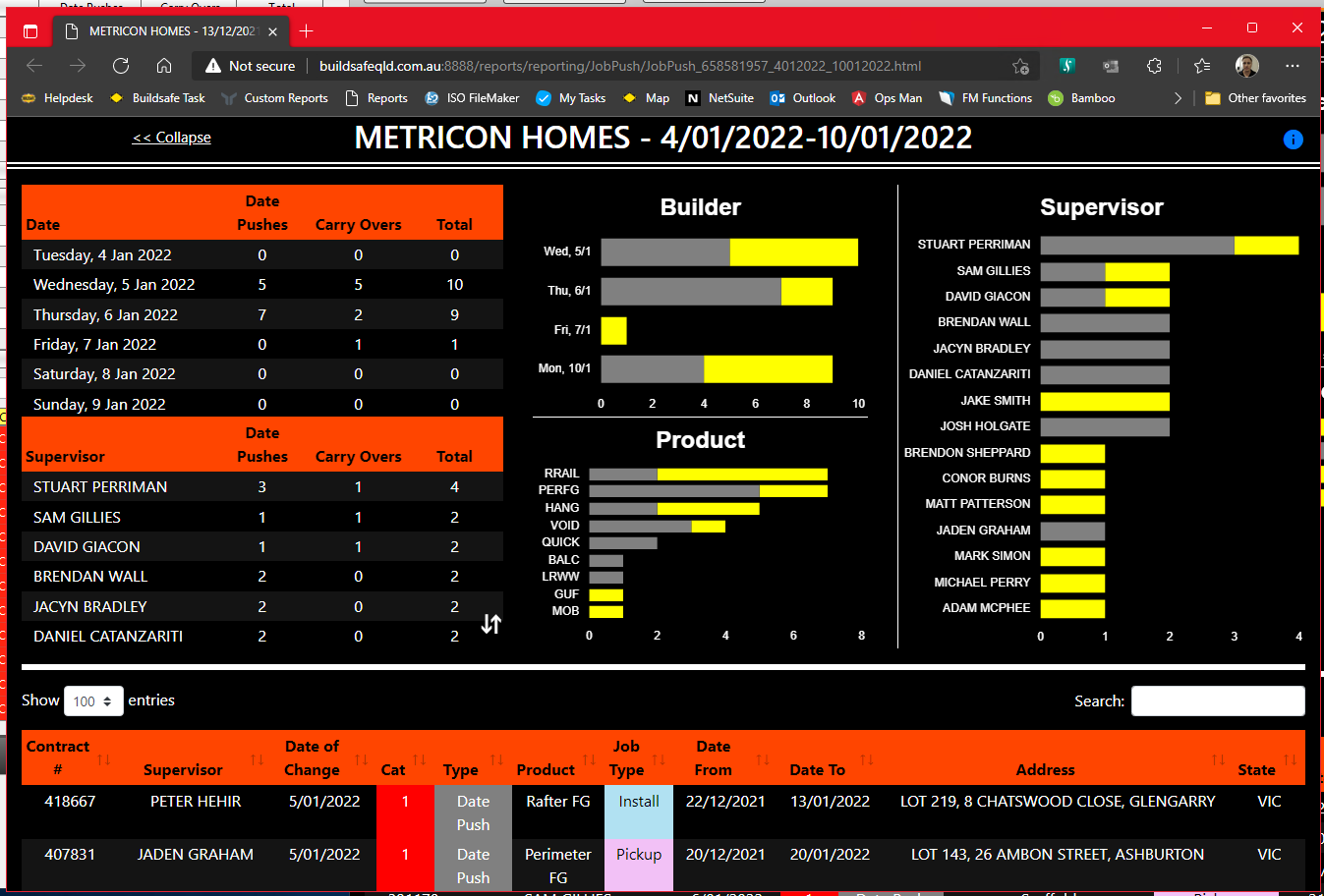Go back with the browser back arrow
The image size is (1324, 896).
pos(34,66)
